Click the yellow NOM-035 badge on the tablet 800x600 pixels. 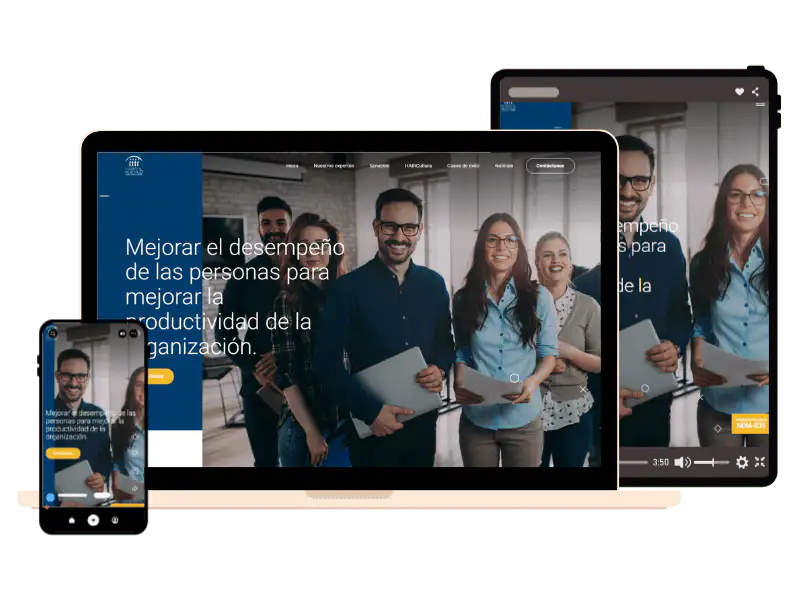pyautogui.click(x=750, y=424)
